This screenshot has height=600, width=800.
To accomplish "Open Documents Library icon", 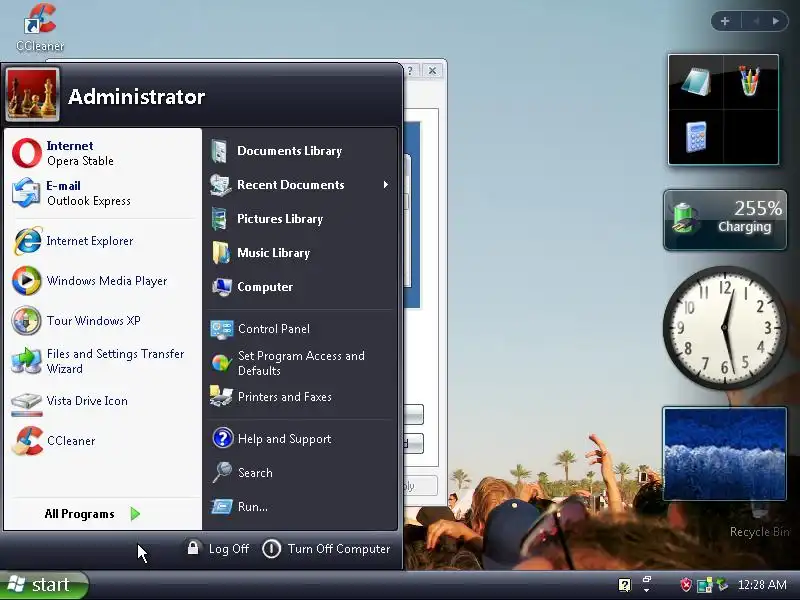I will 220,151.
